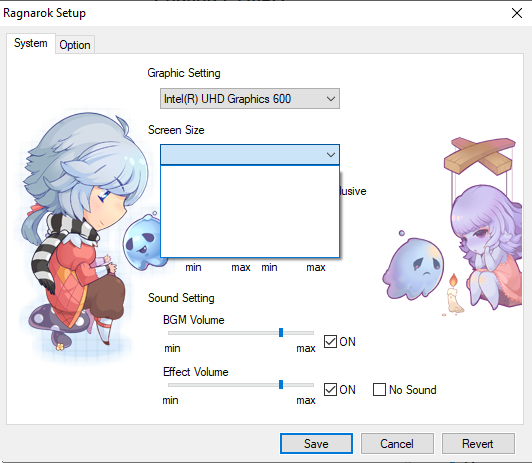Viewport: 532px width, 463px height.
Task: Click the Sound Setting heading
Action: pos(181,298)
